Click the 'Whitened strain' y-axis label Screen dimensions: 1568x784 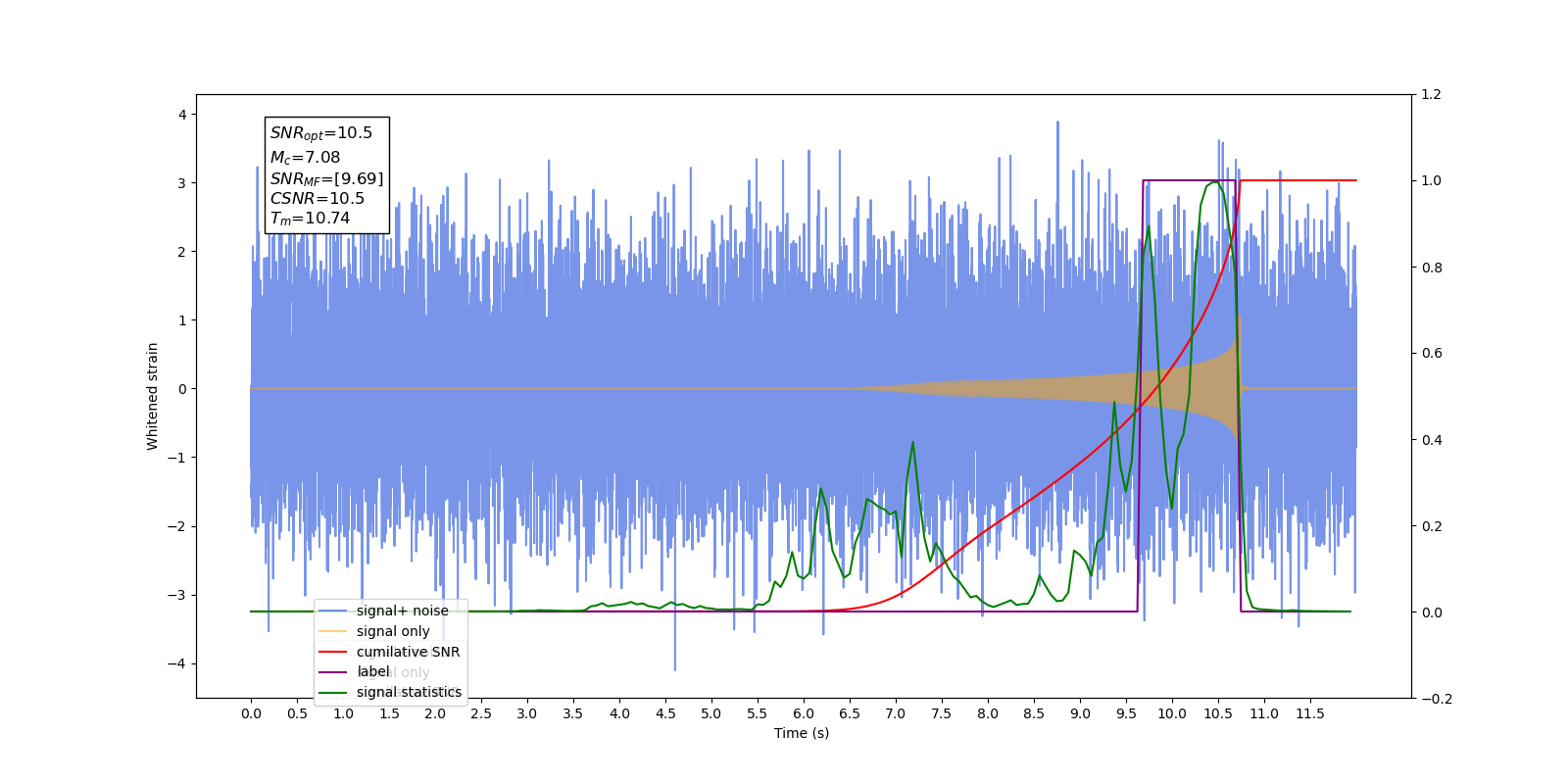point(152,396)
